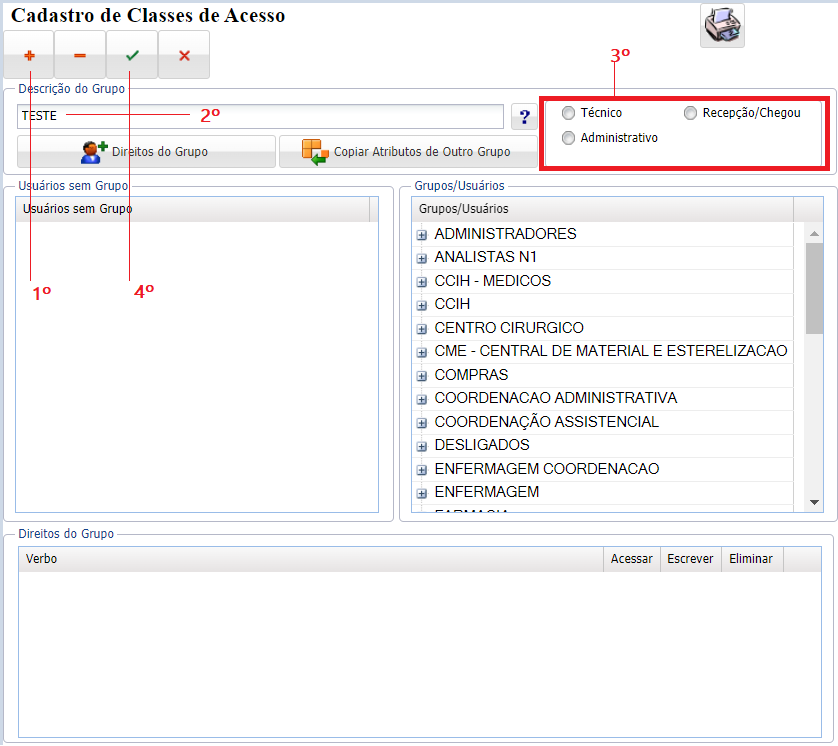This screenshot has height=746, width=838.
Task: Expand the ENFERMAGEM COORDENACAO group node
Action: click(x=422, y=470)
